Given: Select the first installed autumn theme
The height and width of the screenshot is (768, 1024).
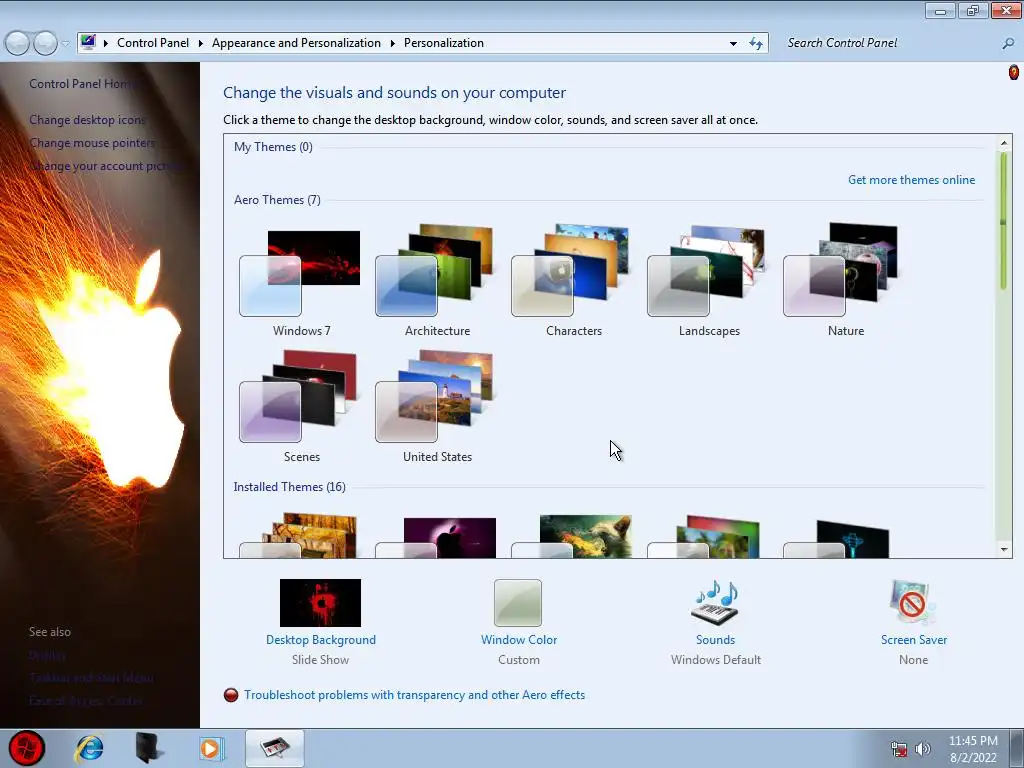Looking at the screenshot, I should click(x=300, y=536).
